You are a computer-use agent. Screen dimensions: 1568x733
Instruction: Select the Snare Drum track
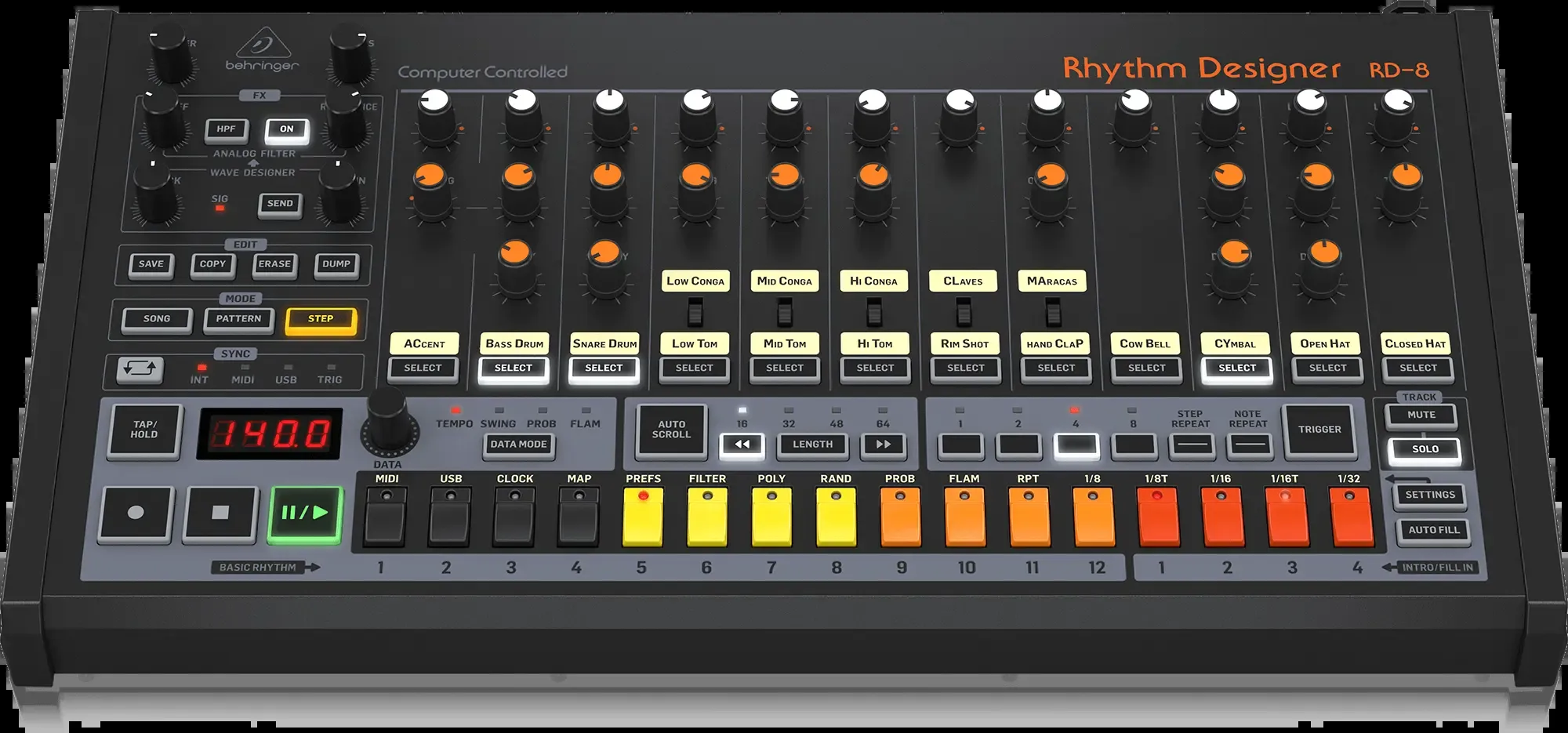click(604, 368)
